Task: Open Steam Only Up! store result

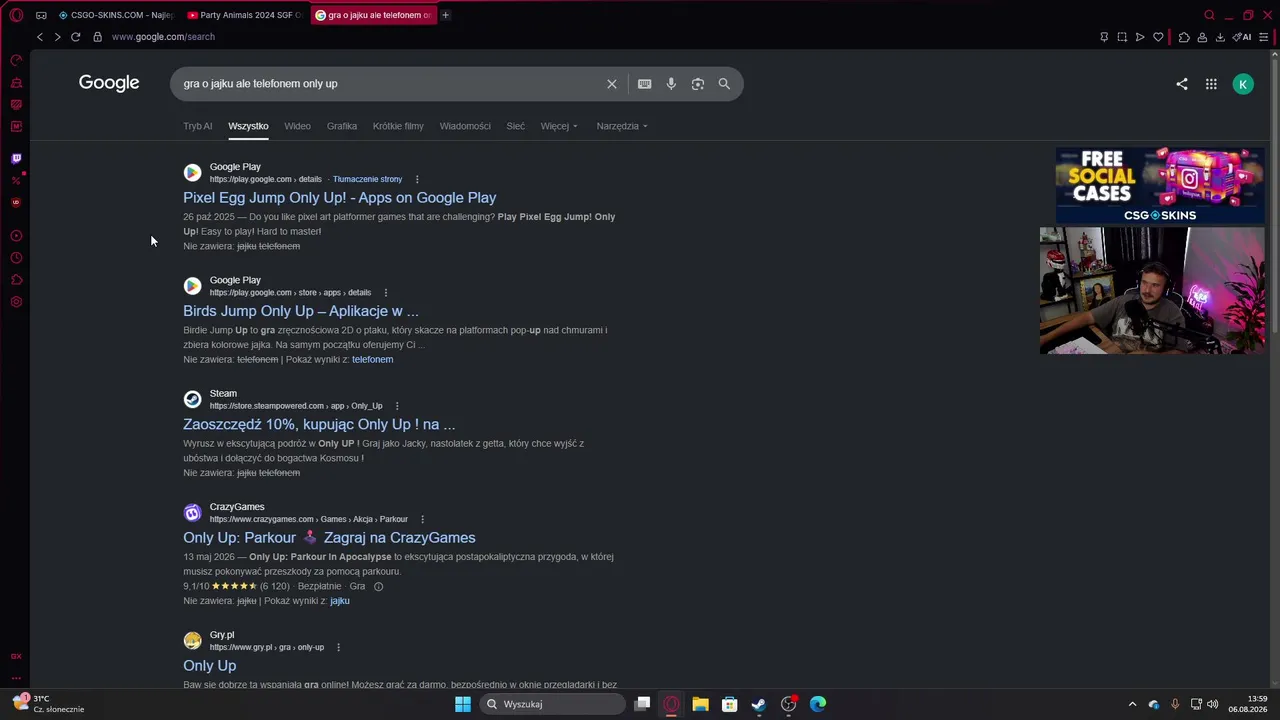Action: pos(319,425)
